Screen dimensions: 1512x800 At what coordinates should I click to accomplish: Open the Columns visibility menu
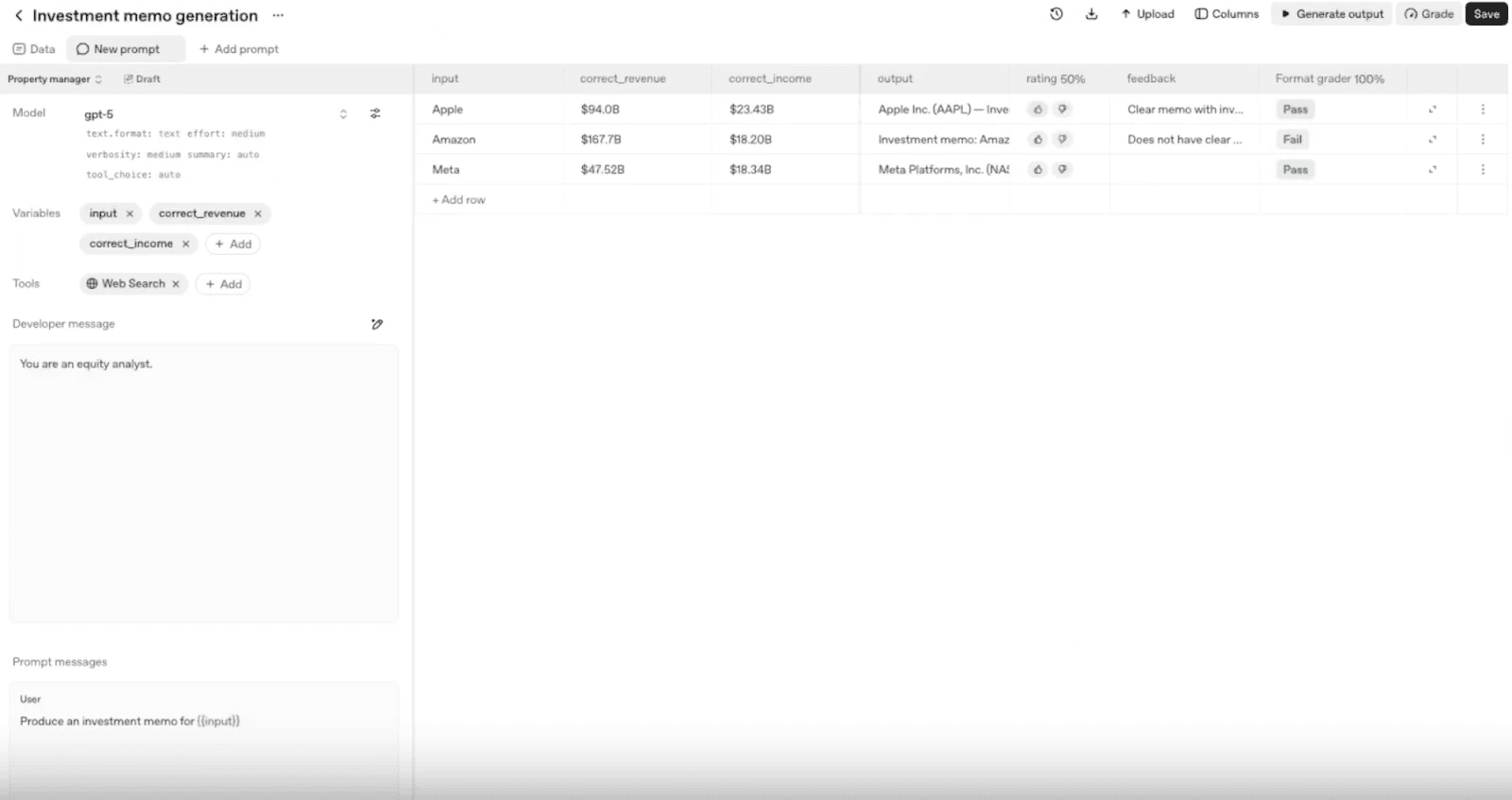pyautogui.click(x=1227, y=14)
